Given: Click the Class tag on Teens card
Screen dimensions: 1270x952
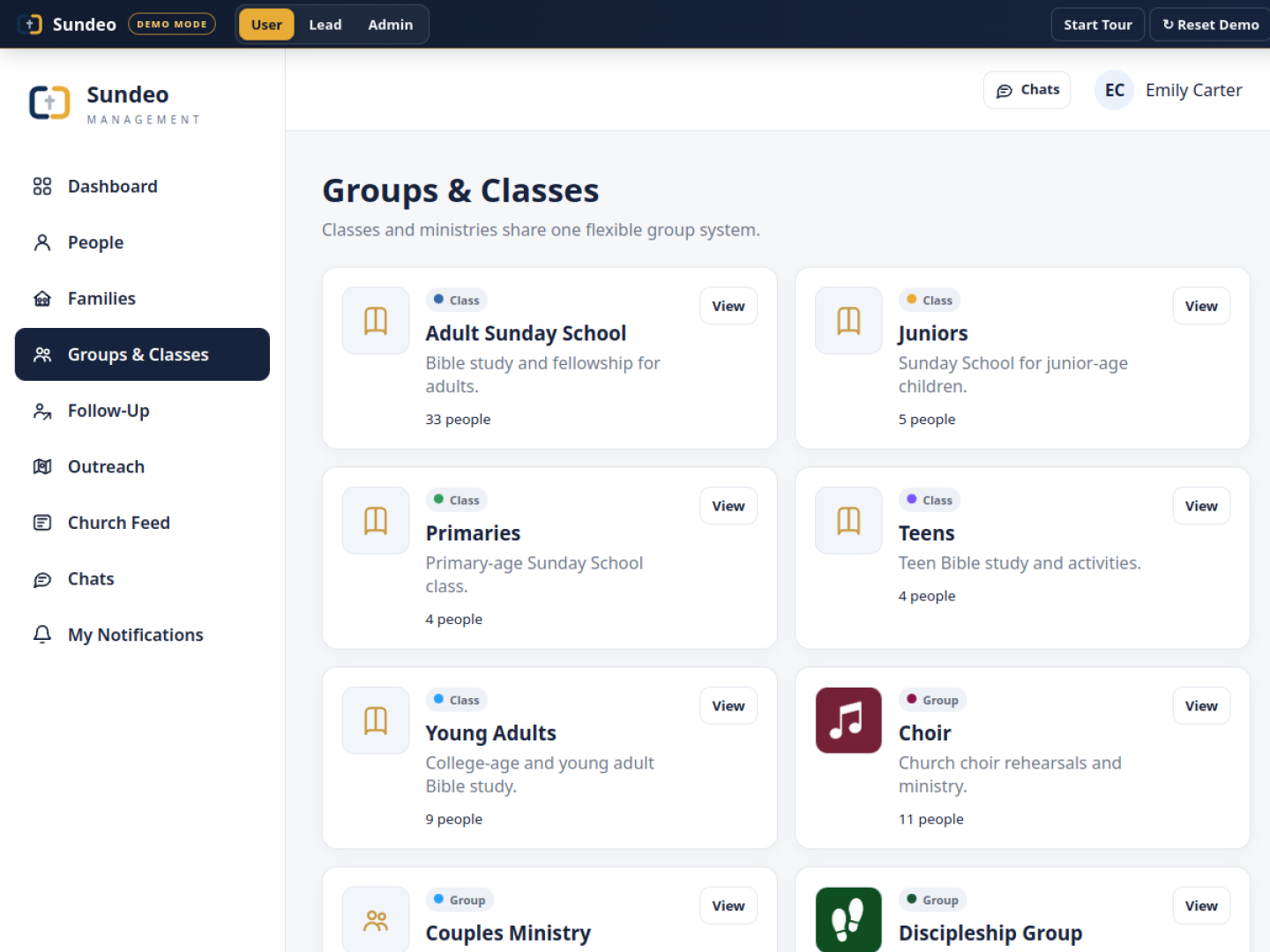Looking at the screenshot, I should tap(930, 500).
